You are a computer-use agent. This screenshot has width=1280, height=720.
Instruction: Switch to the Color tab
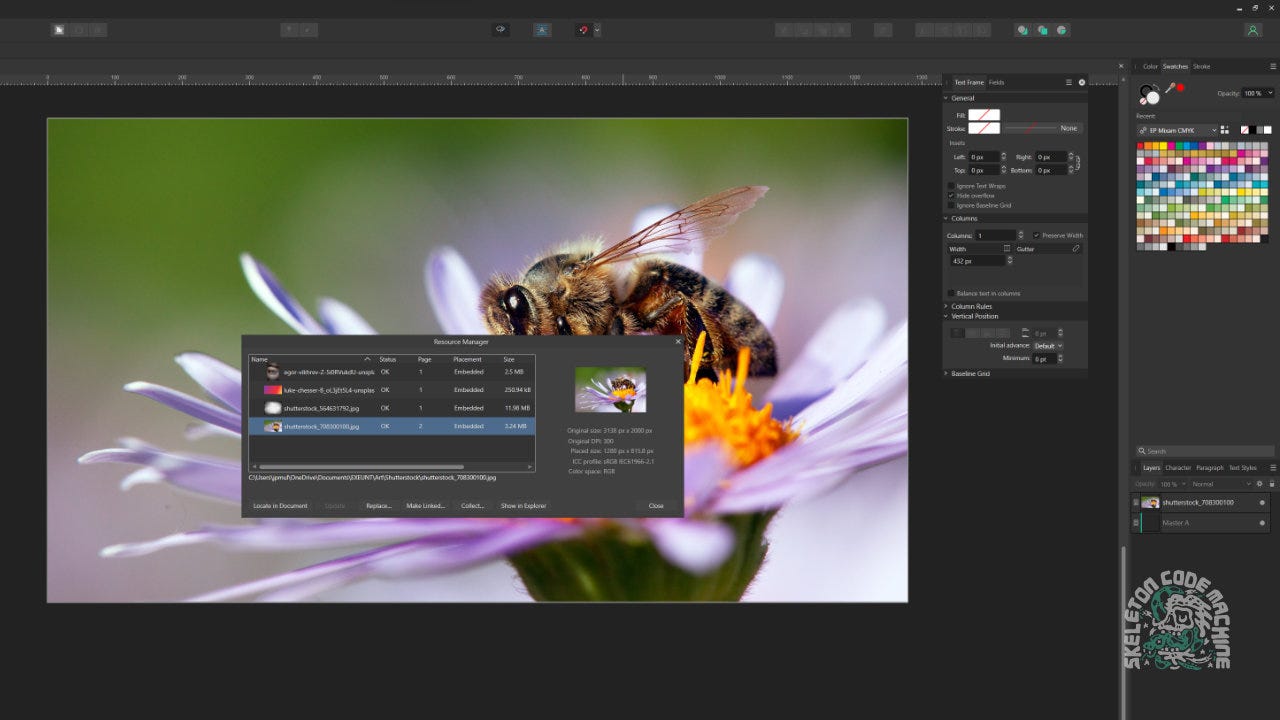[1151, 66]
